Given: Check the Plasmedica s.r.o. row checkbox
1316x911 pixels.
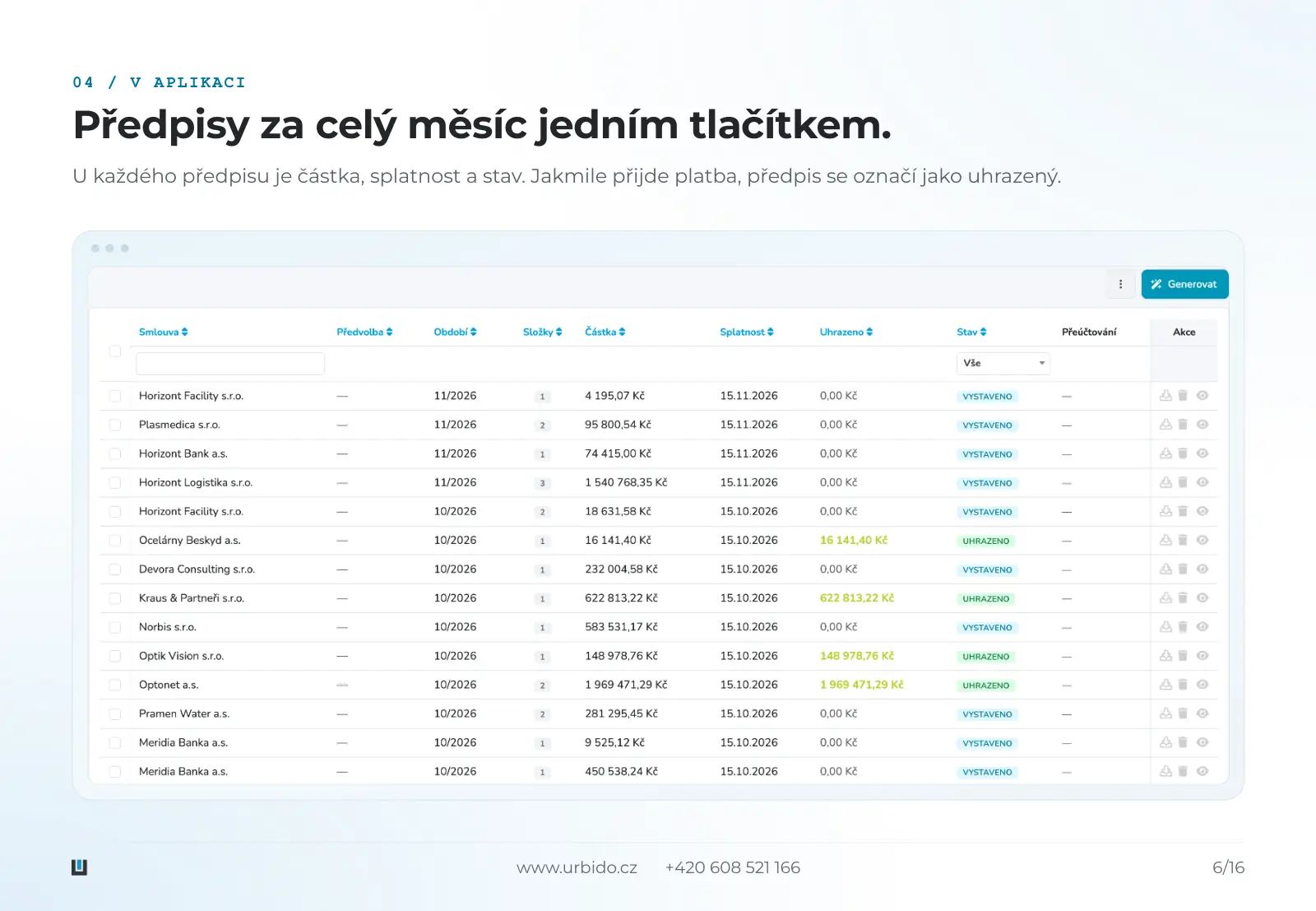Looking at the screenshot, I should tap(115, 425).
